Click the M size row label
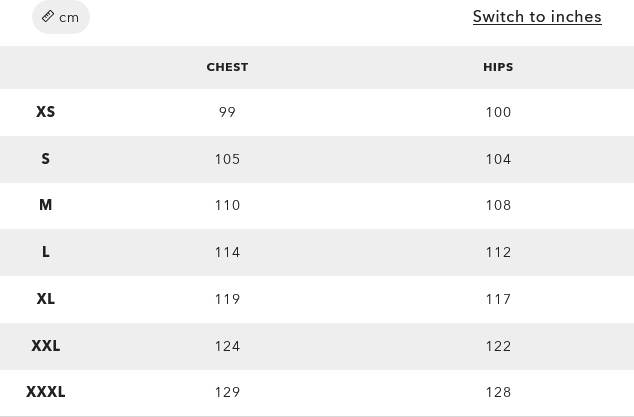This screenshot has width=634, height=417. pos(46,205)
